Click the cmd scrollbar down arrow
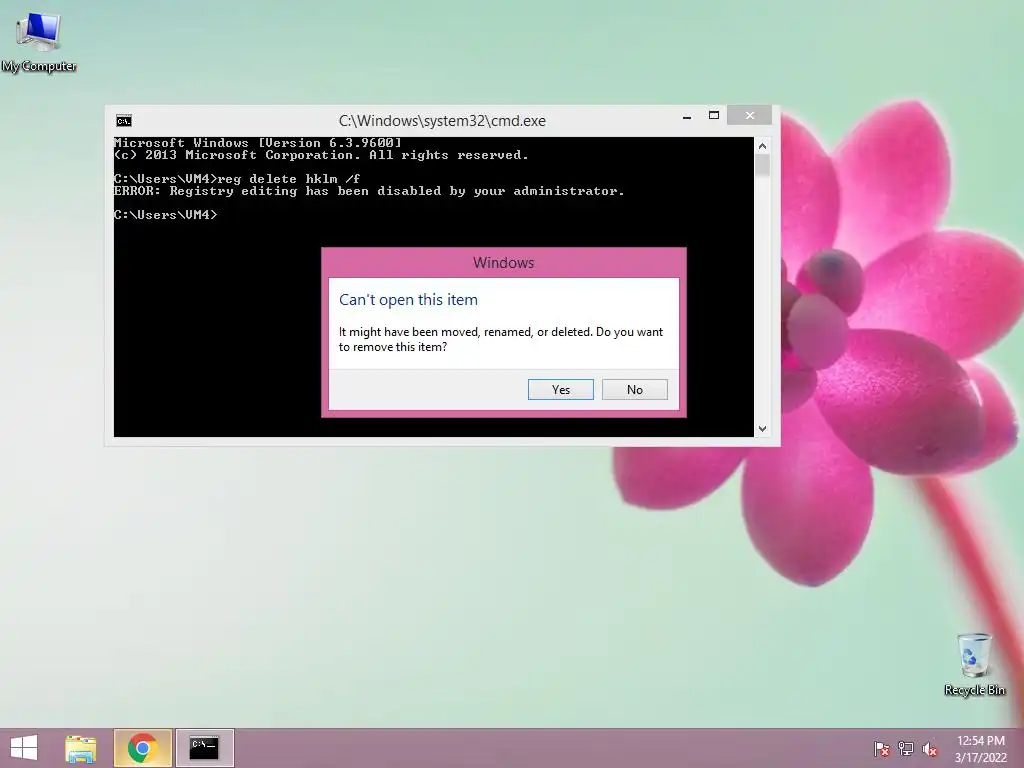Image resolution: width=1024 pixels, height=768 pixels. click(x=762, y=428)
